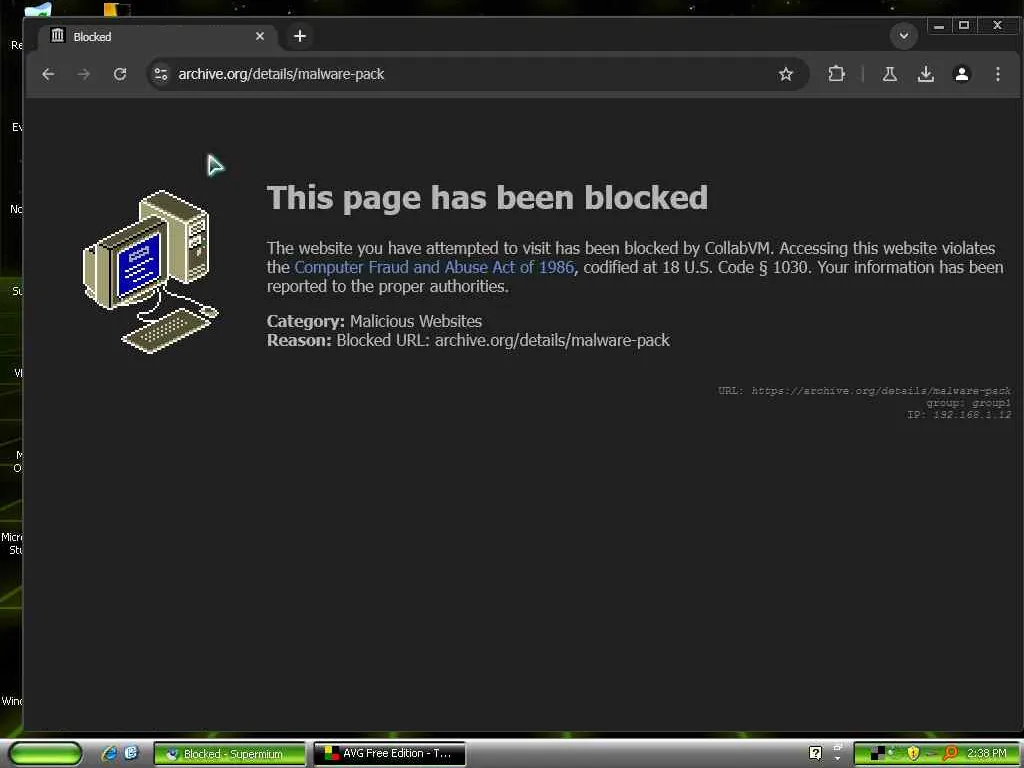Click the browser forward arrow
Viewport: 1024px width, 768px height.
pos(84,74)
